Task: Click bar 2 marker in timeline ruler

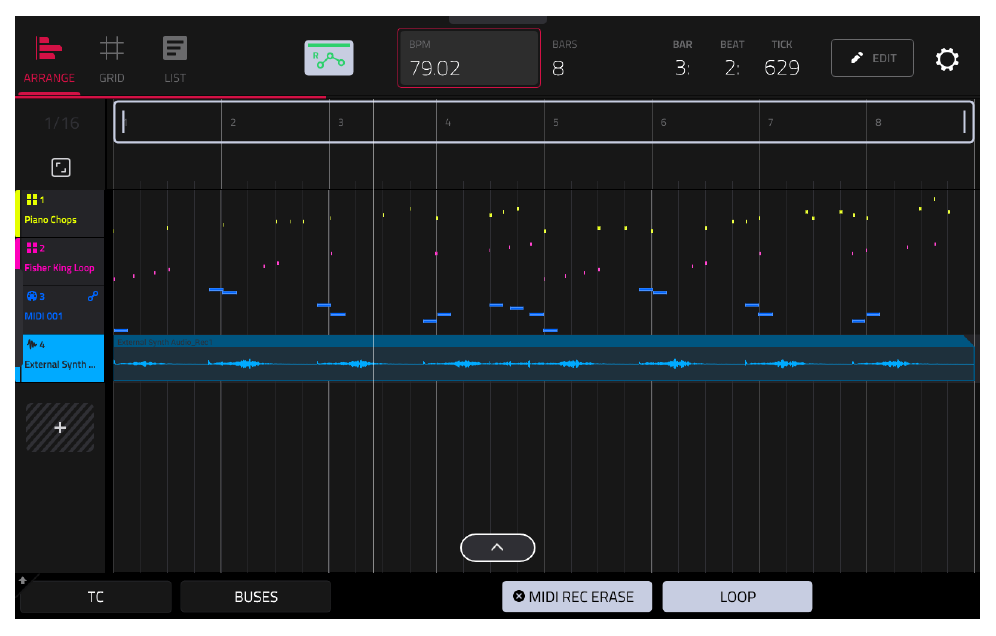Action: click(x=233, y=123)
